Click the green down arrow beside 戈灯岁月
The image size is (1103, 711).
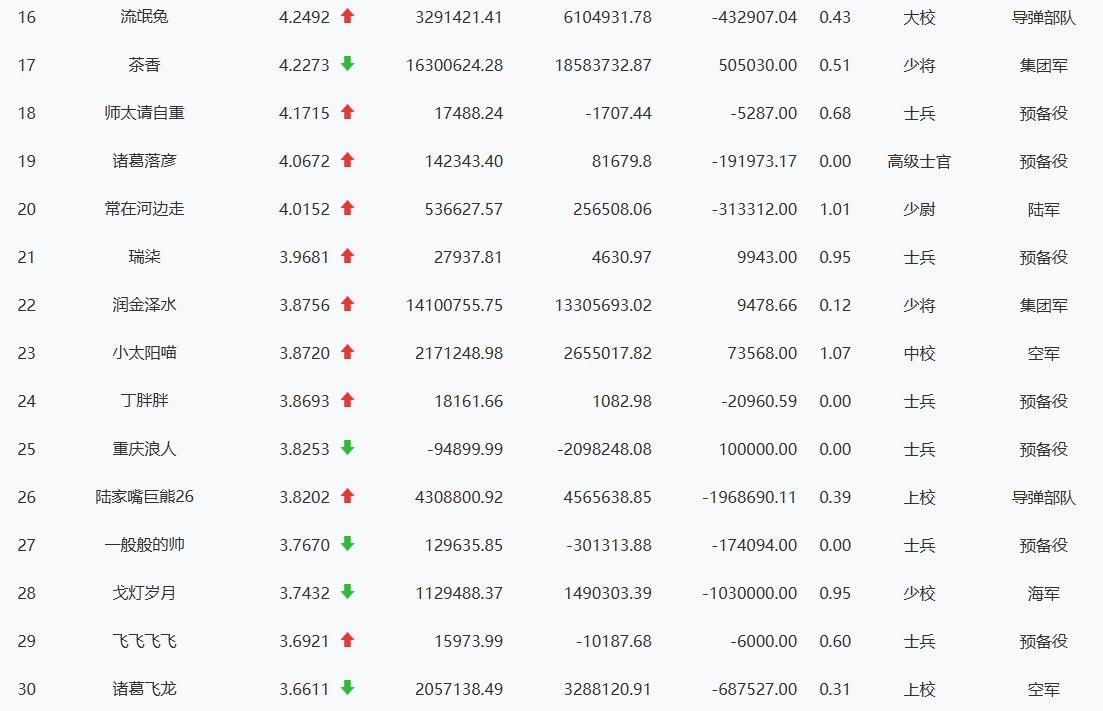pyautogui.click(x=347, y=591)
